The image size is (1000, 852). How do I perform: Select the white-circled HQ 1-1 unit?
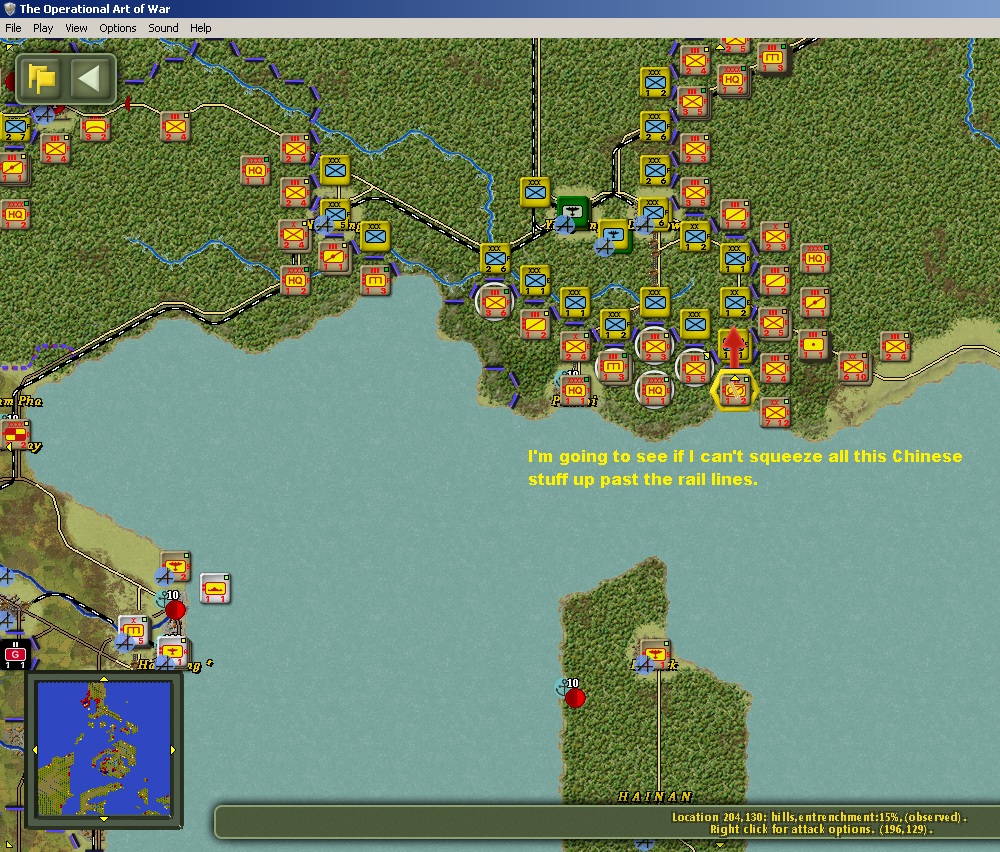655,389
